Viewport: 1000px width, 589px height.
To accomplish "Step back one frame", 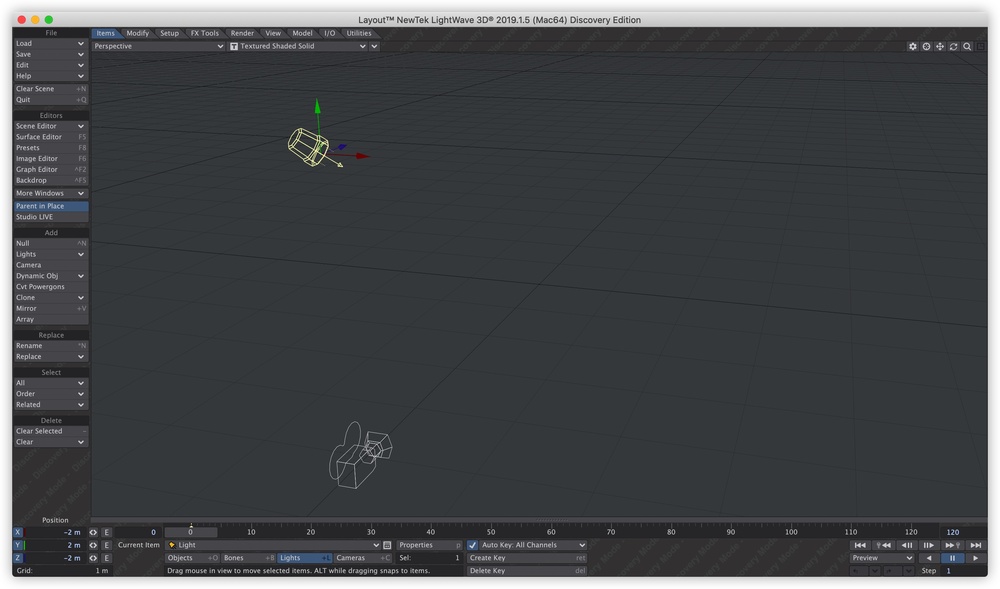I will (x=906, y=546).
